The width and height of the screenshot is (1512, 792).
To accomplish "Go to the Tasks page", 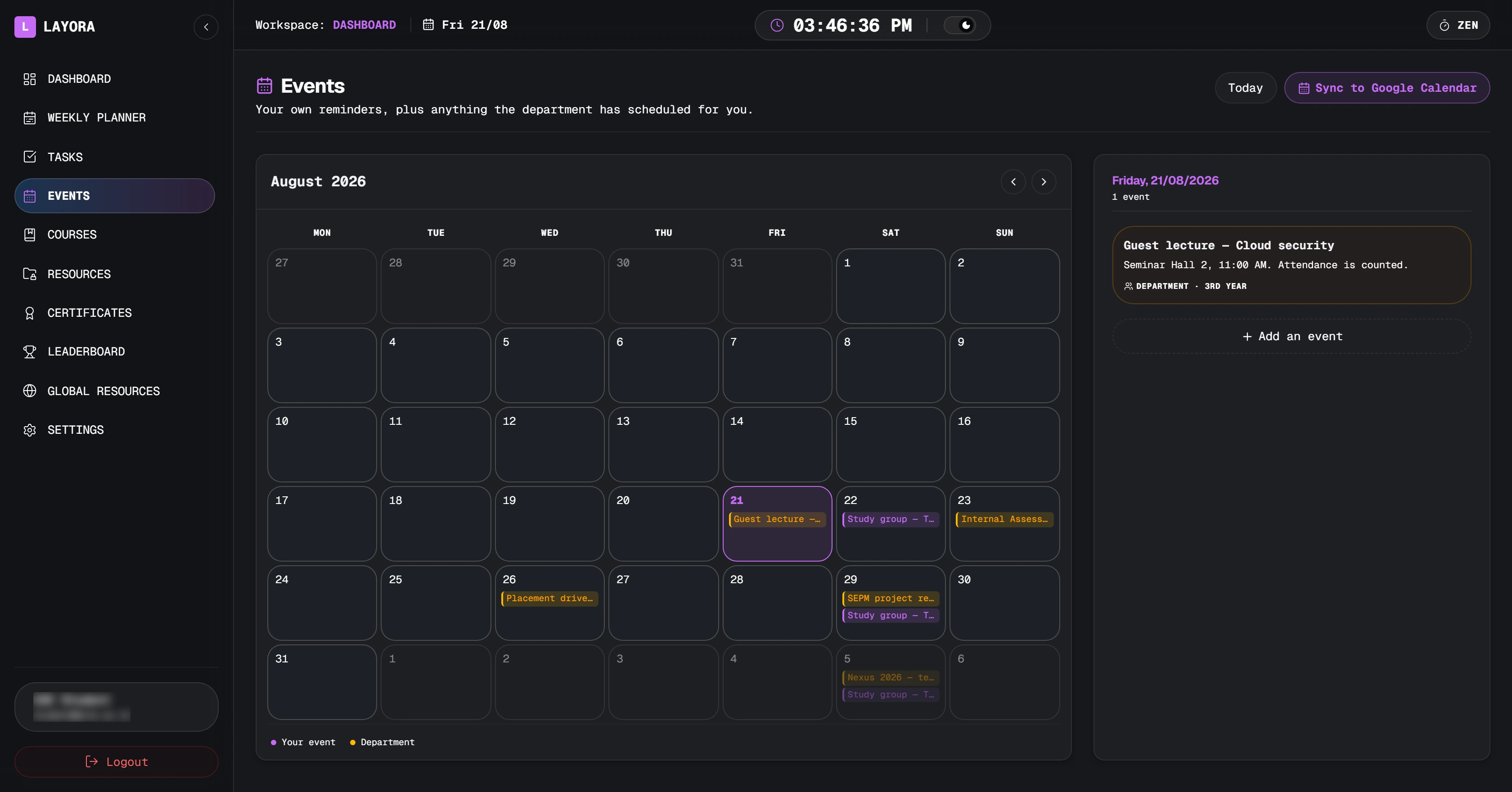I will 114,157.
